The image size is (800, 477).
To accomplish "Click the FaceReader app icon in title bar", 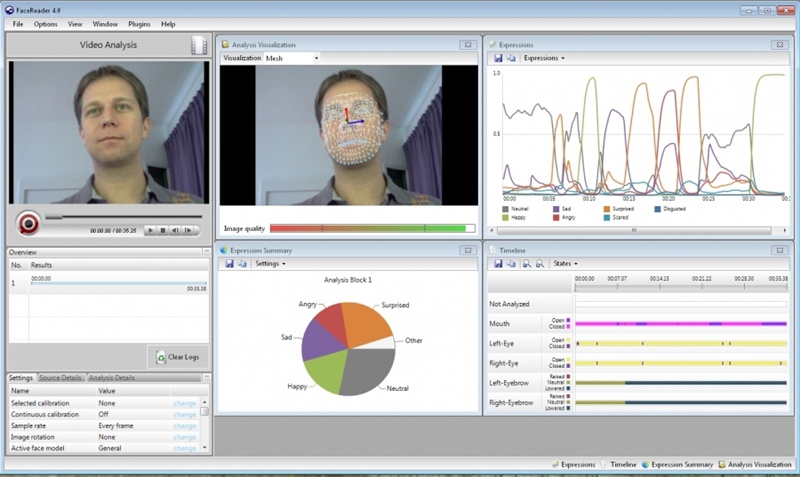I will tap(9, 10).
